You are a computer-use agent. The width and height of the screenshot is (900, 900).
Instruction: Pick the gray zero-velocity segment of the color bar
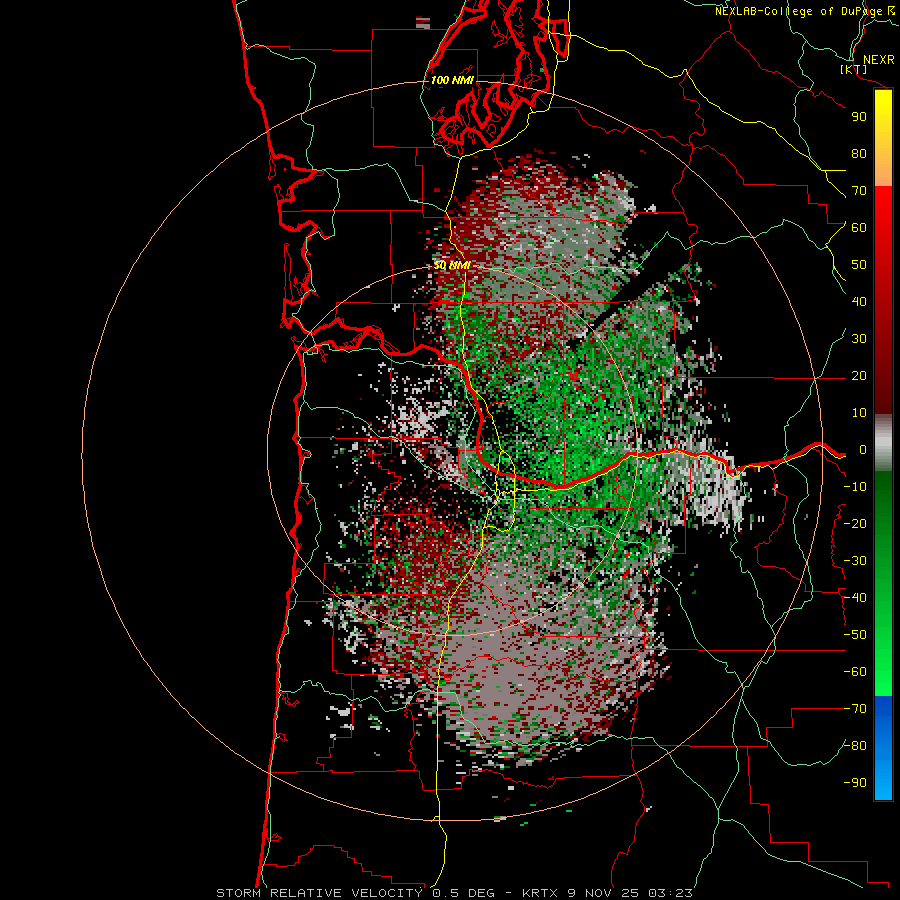(883, 443)
